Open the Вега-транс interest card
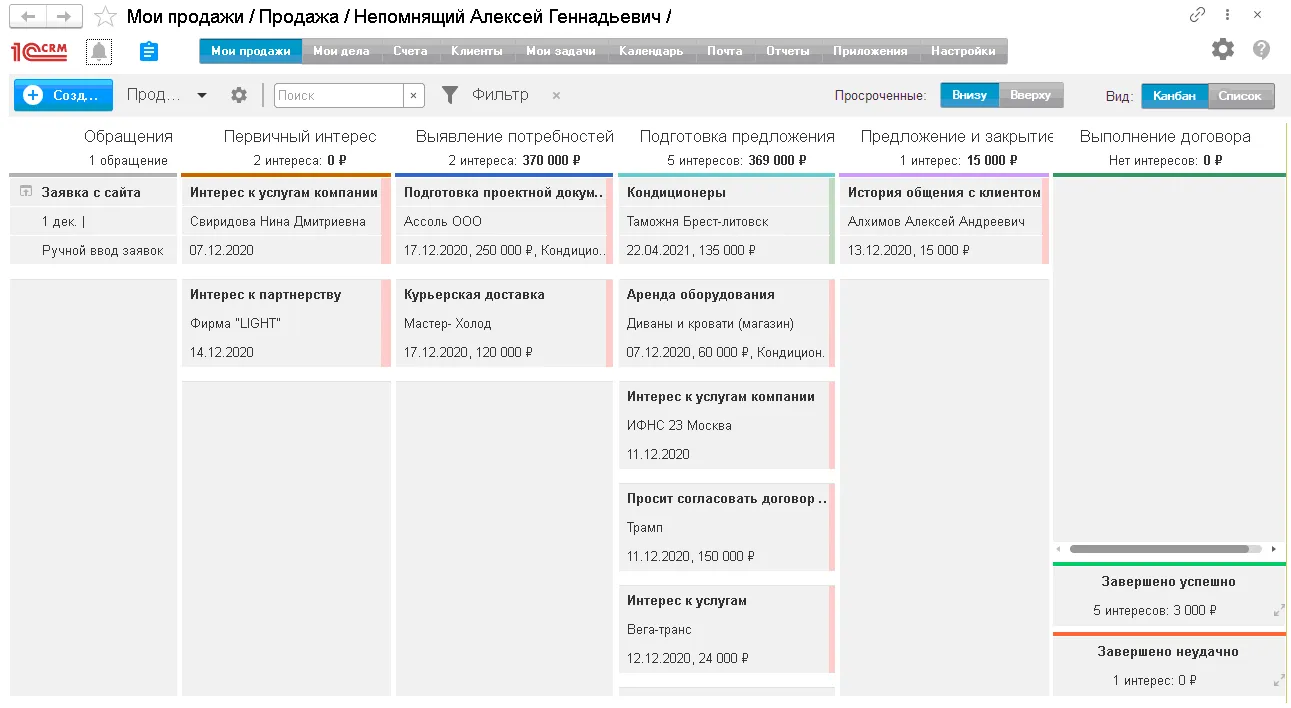This screenshot has height=708, width=1291. (x=727, y=629)
